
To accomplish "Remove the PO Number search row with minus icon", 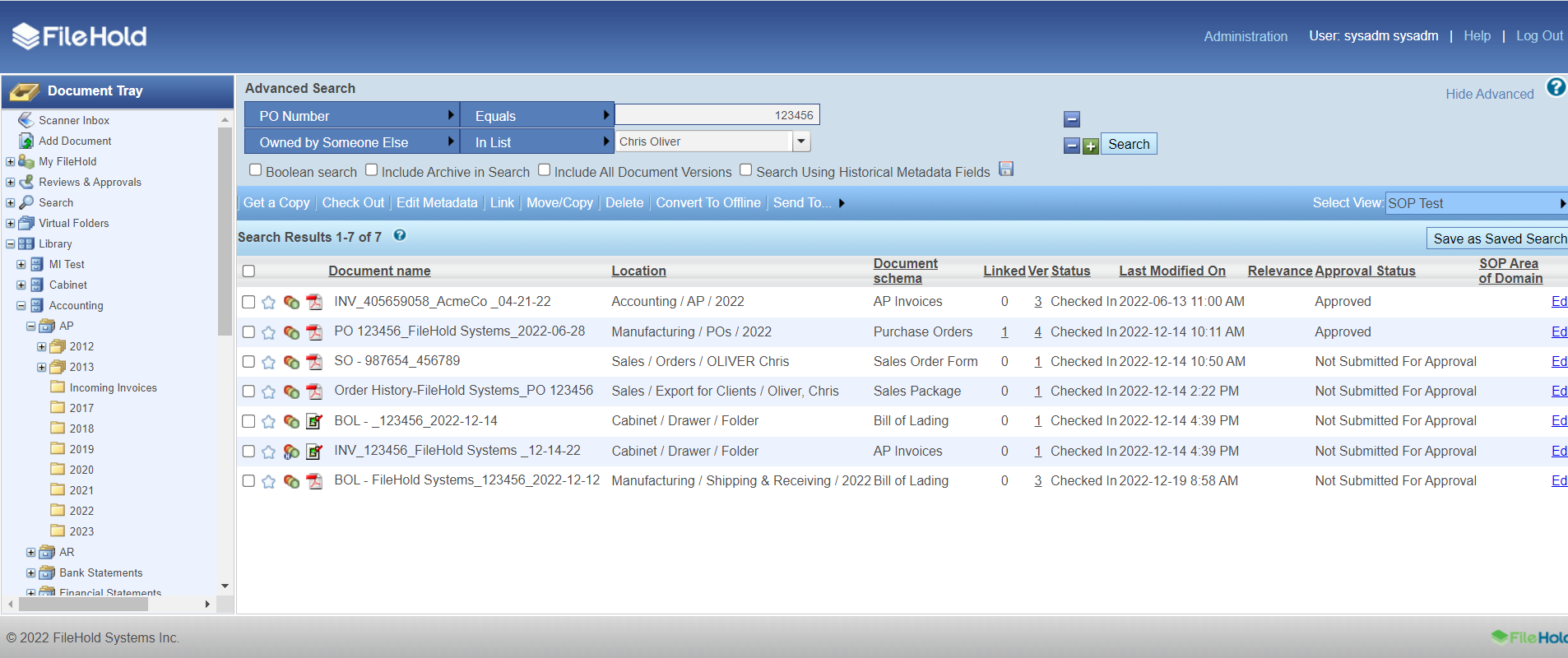I will pyautogui.click(x=1071, y=119).
